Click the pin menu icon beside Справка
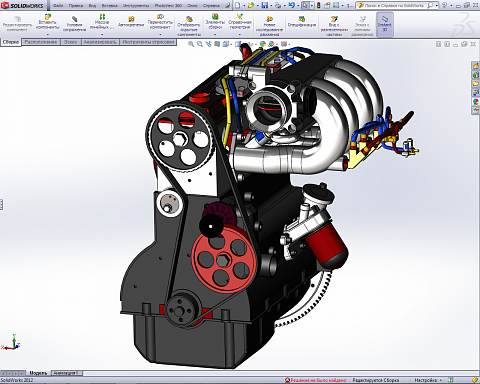This screenshot has width=480, height=384. point(228,5)
